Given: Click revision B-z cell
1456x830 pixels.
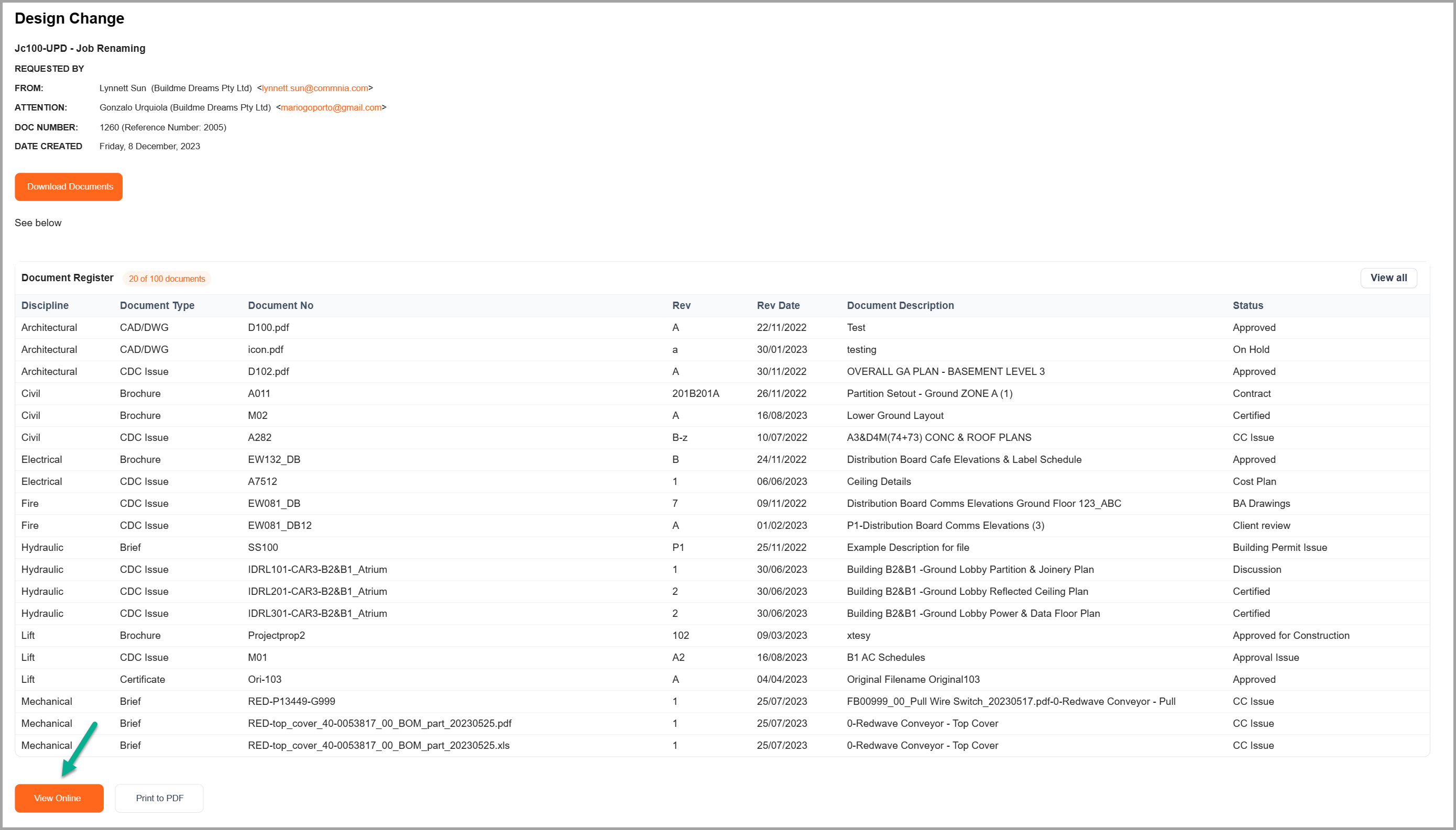Looking at the screenshot, I should [x=680, y=437].
